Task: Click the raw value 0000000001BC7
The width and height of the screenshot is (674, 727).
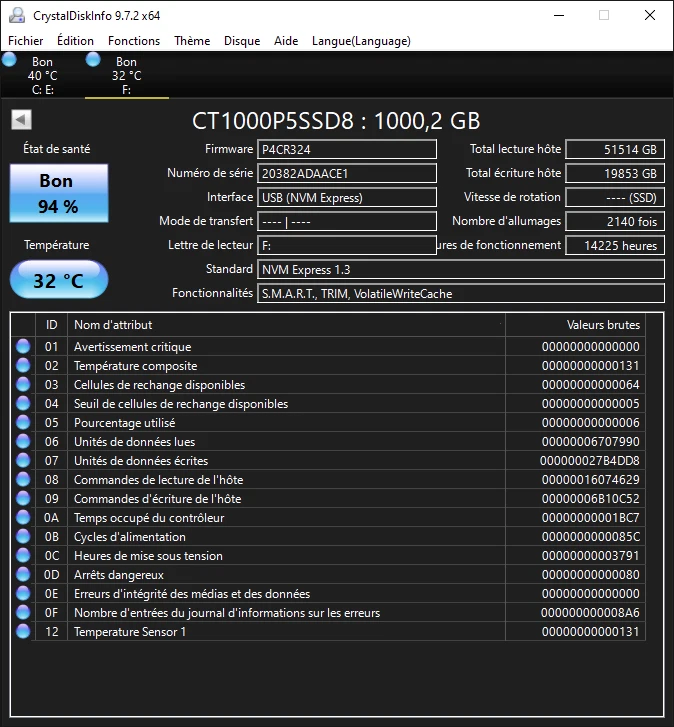Action: click(x=591, y=518)
